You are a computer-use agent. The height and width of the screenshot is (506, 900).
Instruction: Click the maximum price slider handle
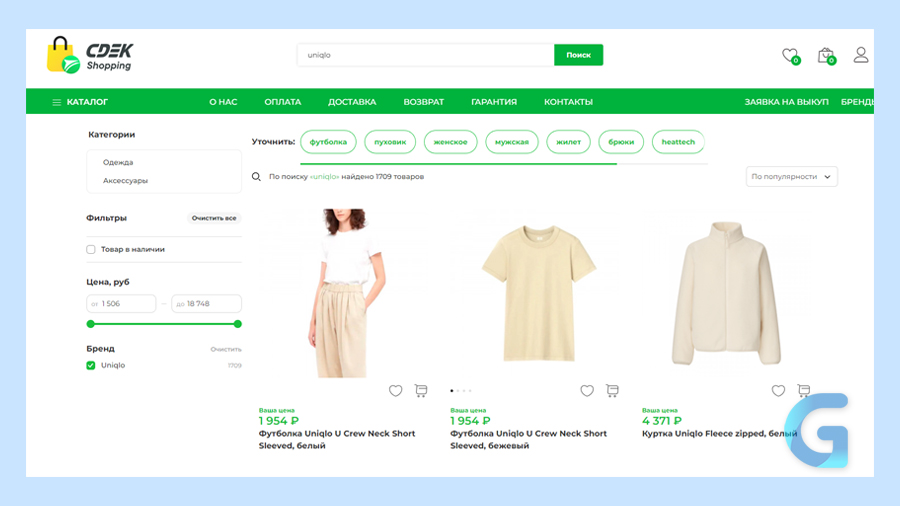pyautogui.click(x=238, y=324)
